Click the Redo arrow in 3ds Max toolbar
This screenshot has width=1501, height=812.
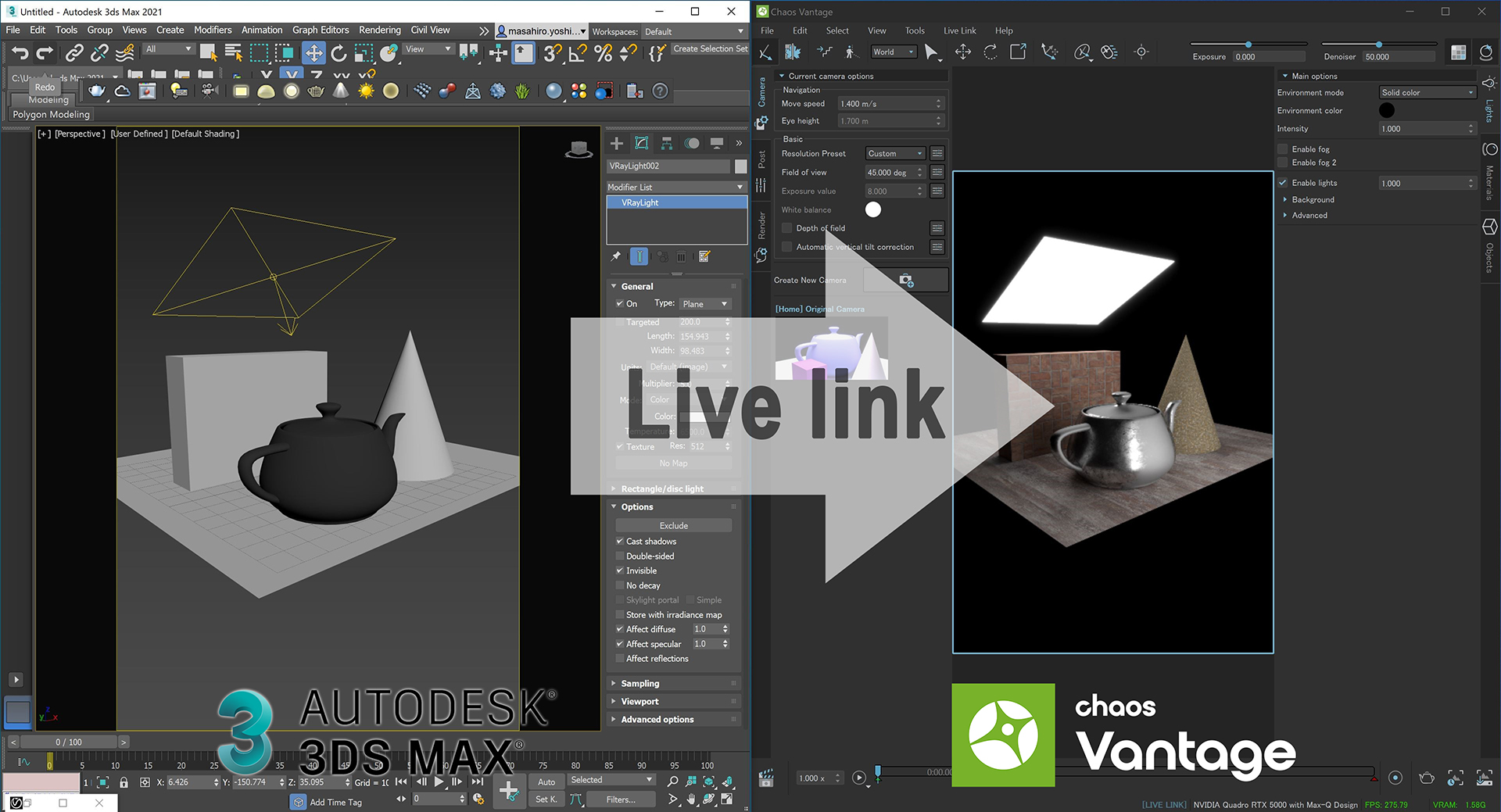tap(45, 53)
